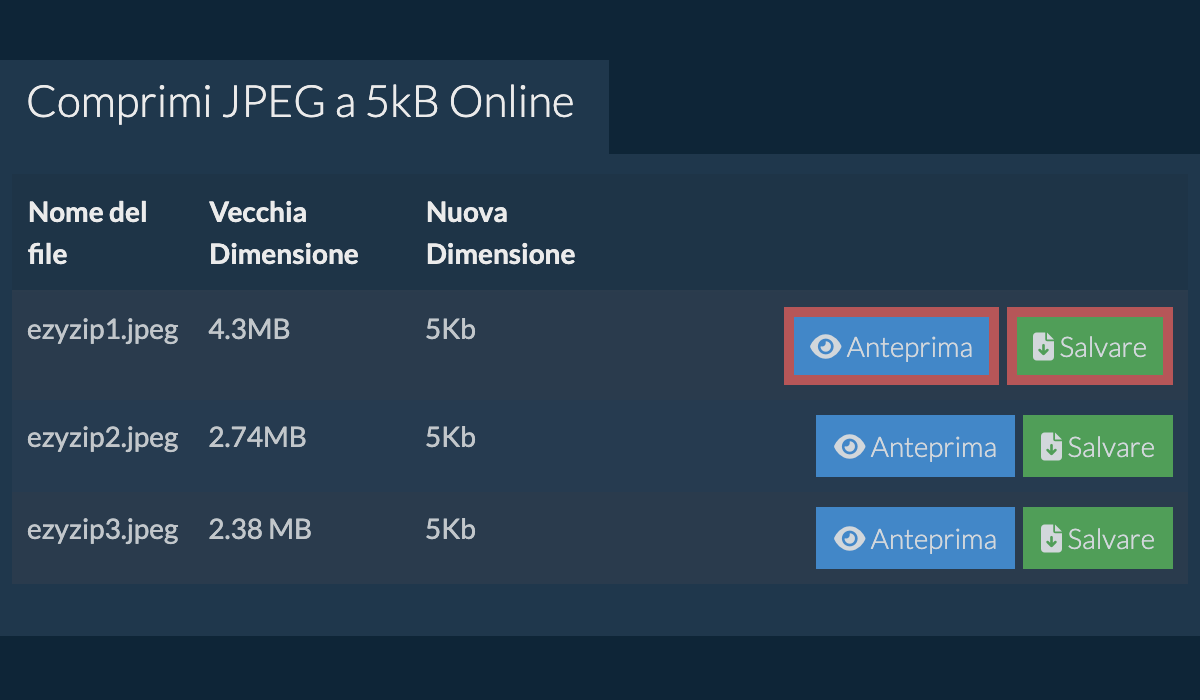Click the Nome del file column header
This screenshot has height=700, width=1200.
88,233
